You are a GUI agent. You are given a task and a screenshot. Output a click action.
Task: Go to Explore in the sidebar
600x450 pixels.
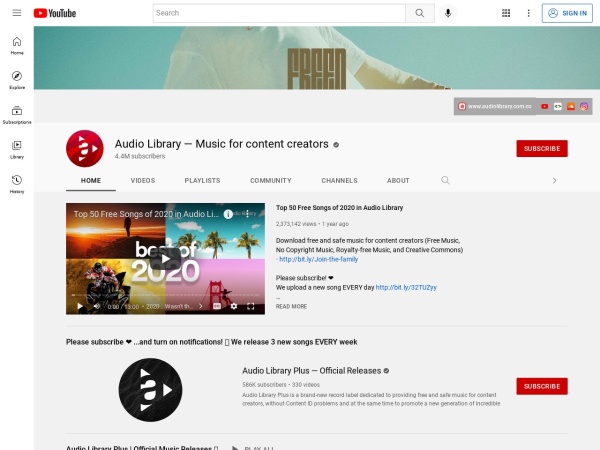coord(17,80)
